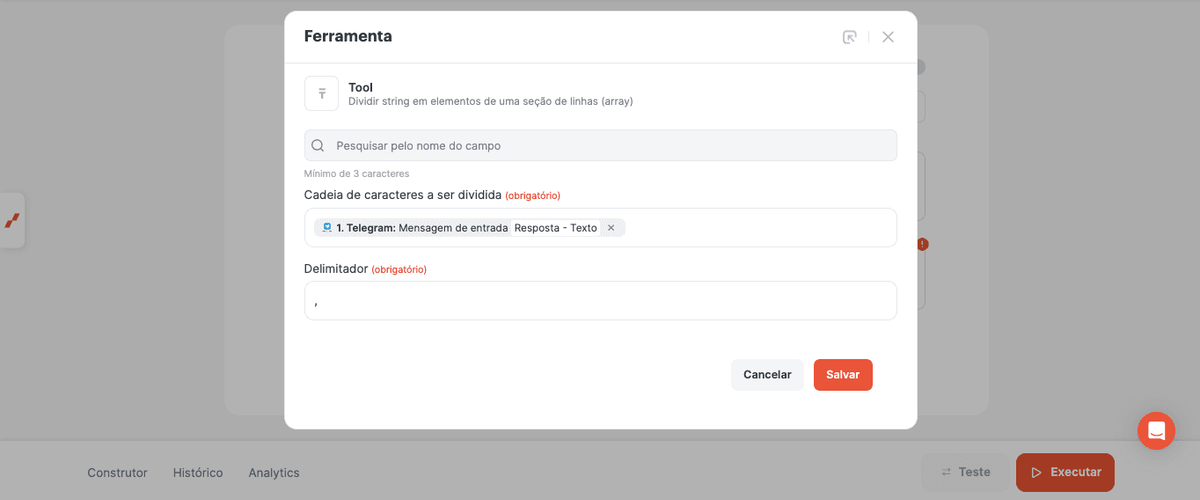Click the Teste button
This screenshot has width=1200, height=500.
pos(965,472)
